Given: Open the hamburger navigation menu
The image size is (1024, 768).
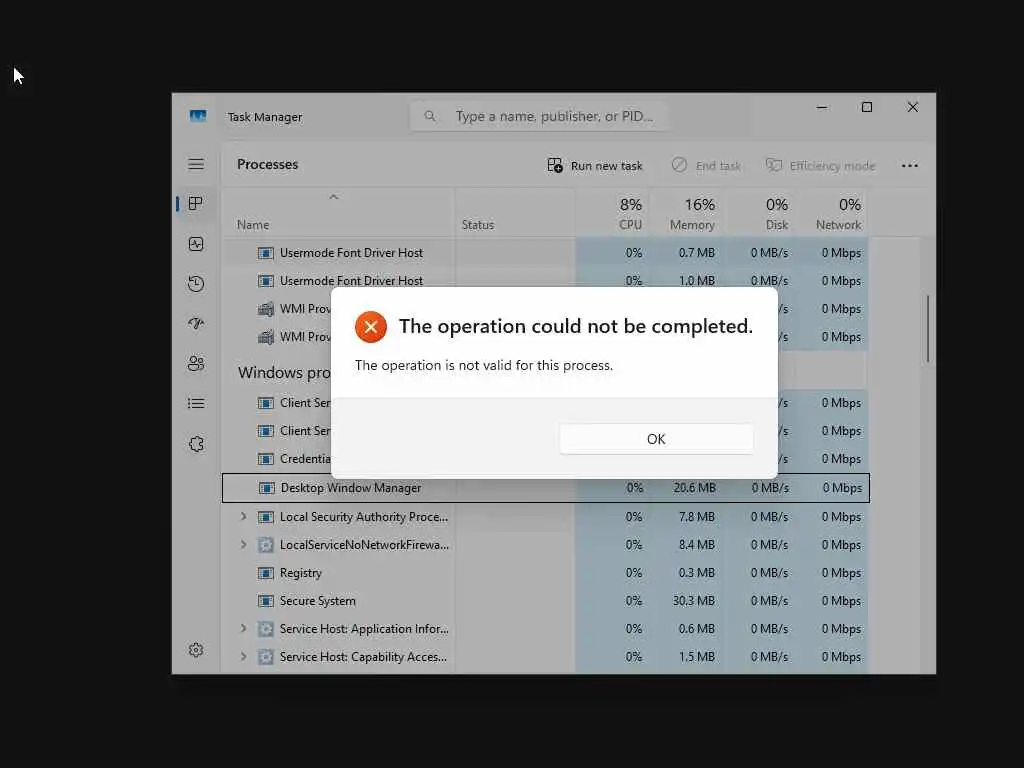Looking at the screenshot, I should coord(196,164).
